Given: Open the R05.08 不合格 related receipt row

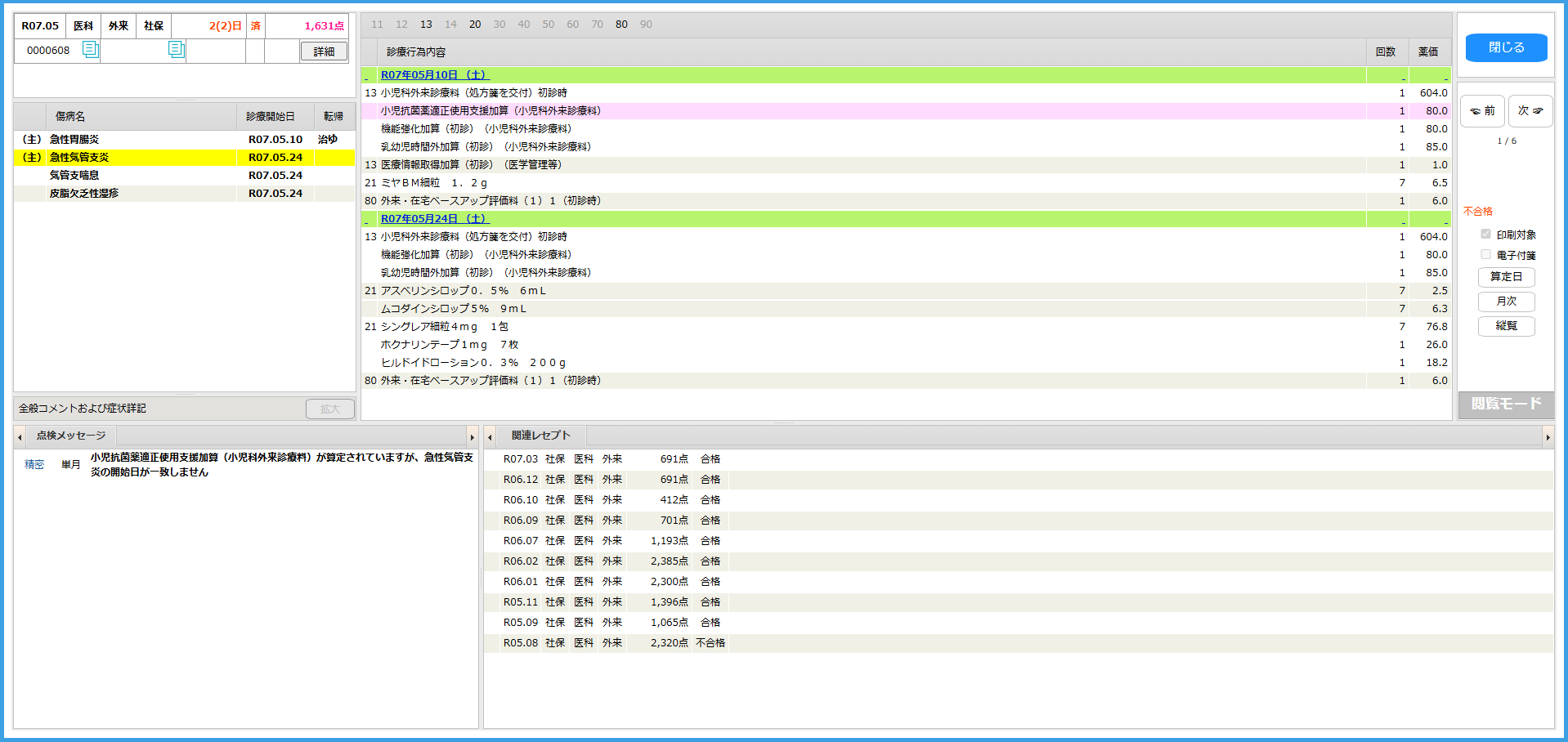Looking at the screenshot, I should point(1019,643).
